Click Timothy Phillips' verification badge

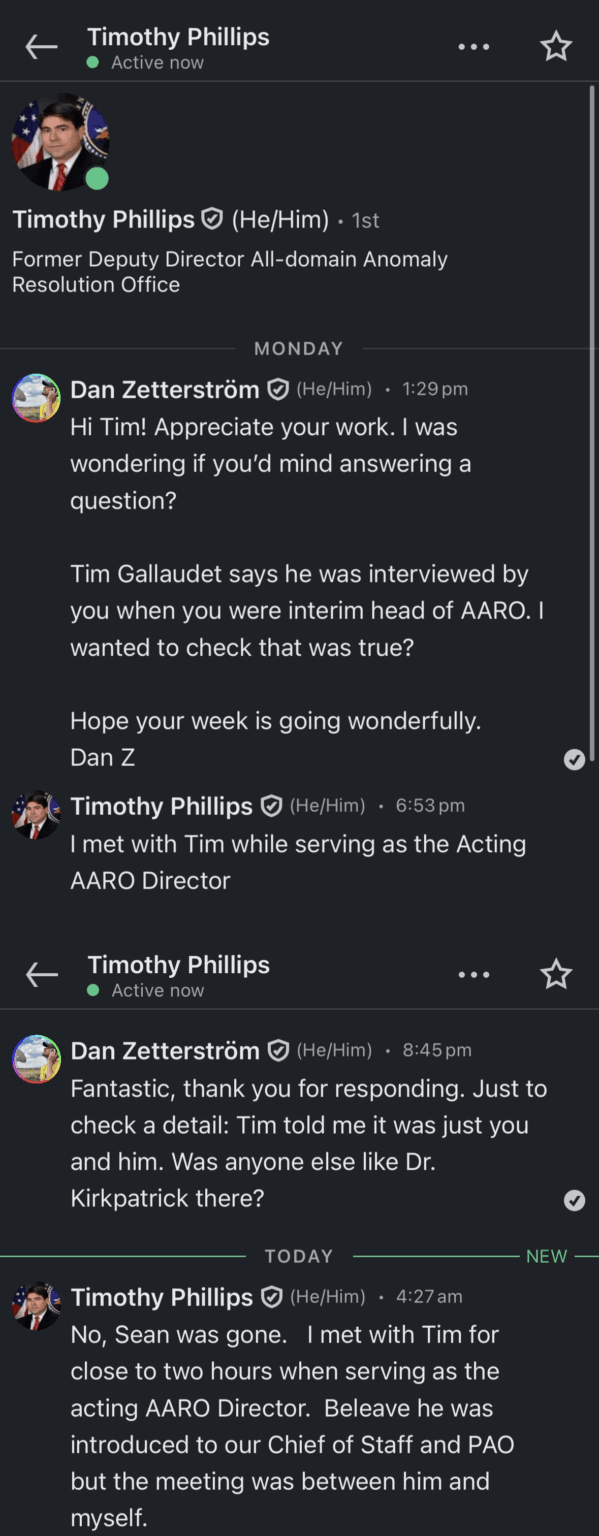(x=211, y=219)
